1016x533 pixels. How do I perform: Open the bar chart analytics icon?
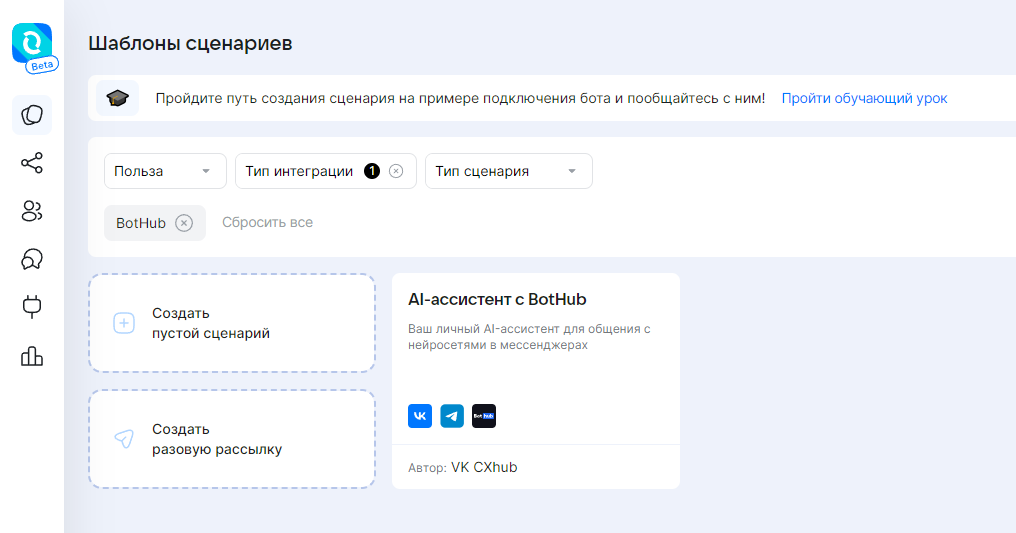[32, 356]
